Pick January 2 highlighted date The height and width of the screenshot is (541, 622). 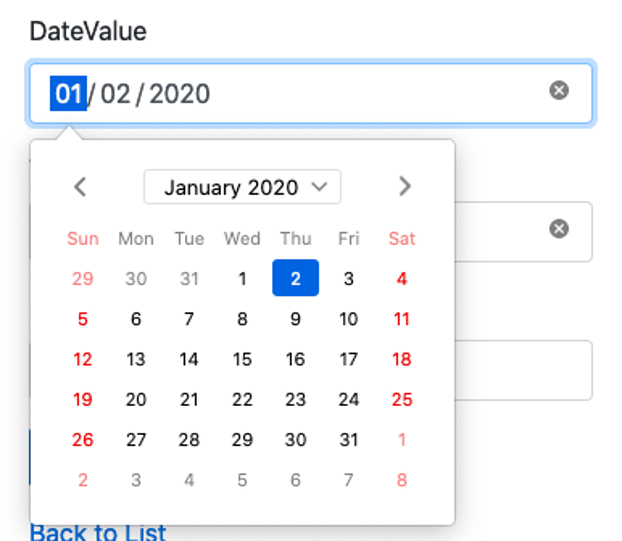(295, 279)
